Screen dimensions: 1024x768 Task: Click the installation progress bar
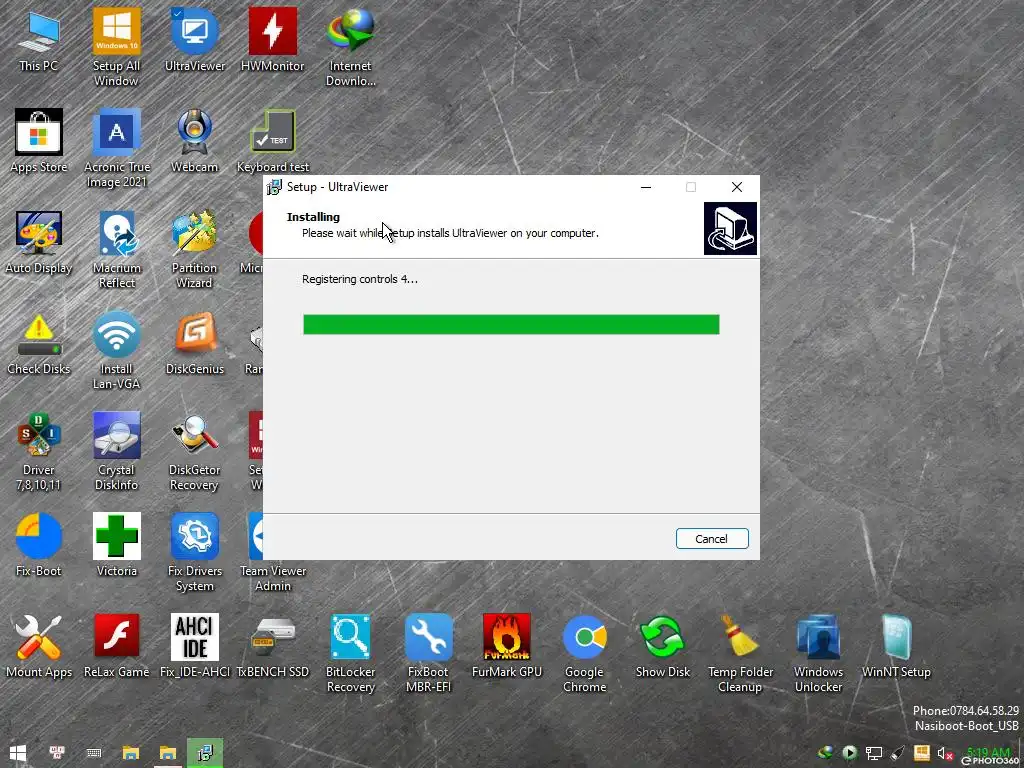(511, 325)
